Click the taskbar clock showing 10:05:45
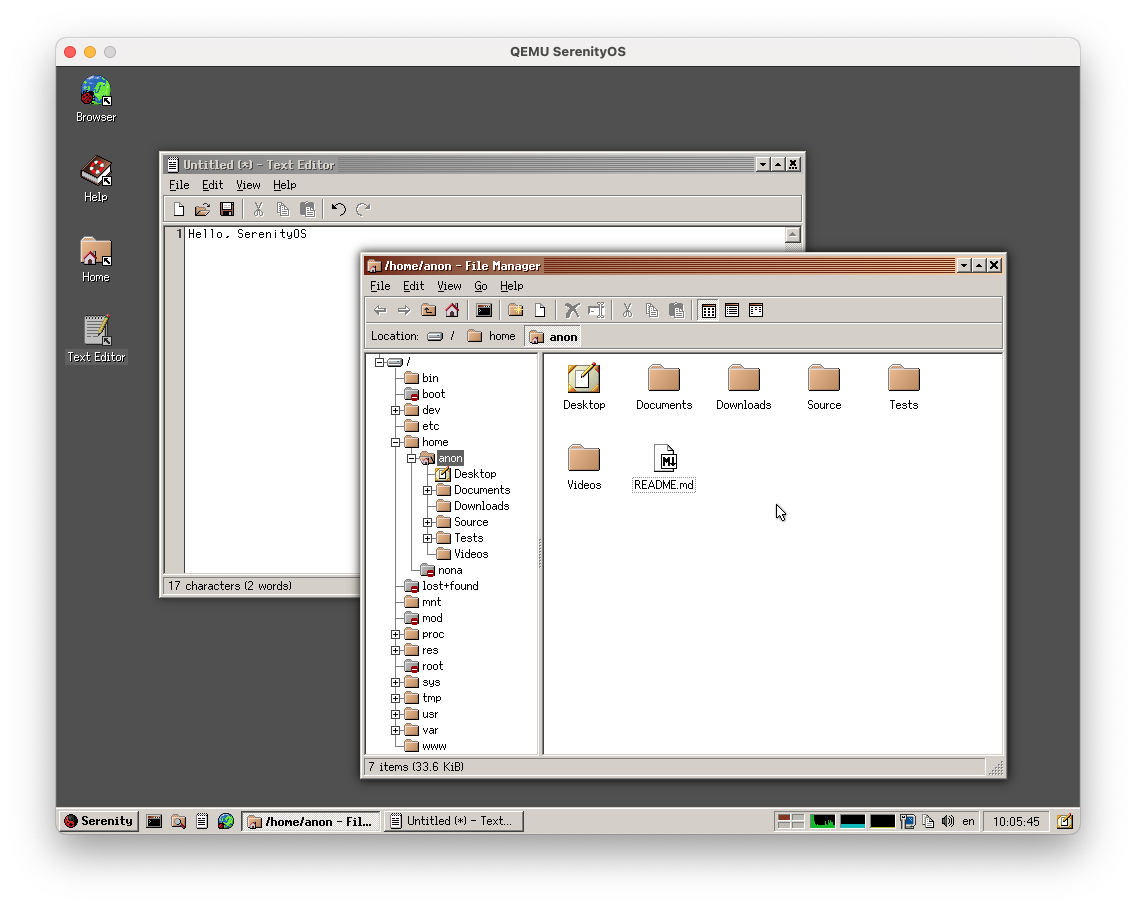 [1016, 821]
